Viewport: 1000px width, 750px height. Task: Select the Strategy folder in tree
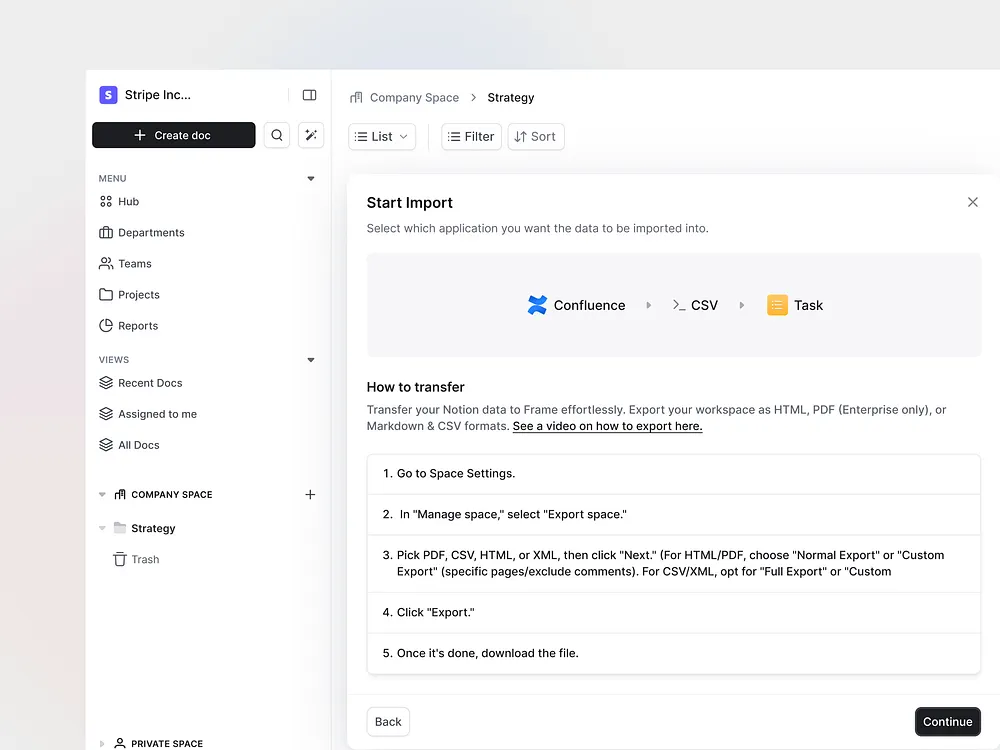152,528
